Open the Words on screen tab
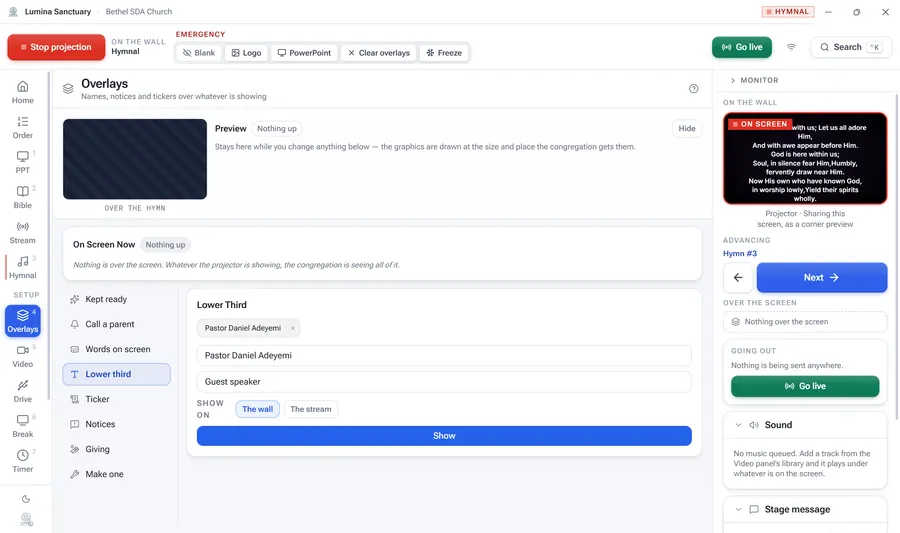900x533 pixels. pyautogui.click(x=117, y=349)
